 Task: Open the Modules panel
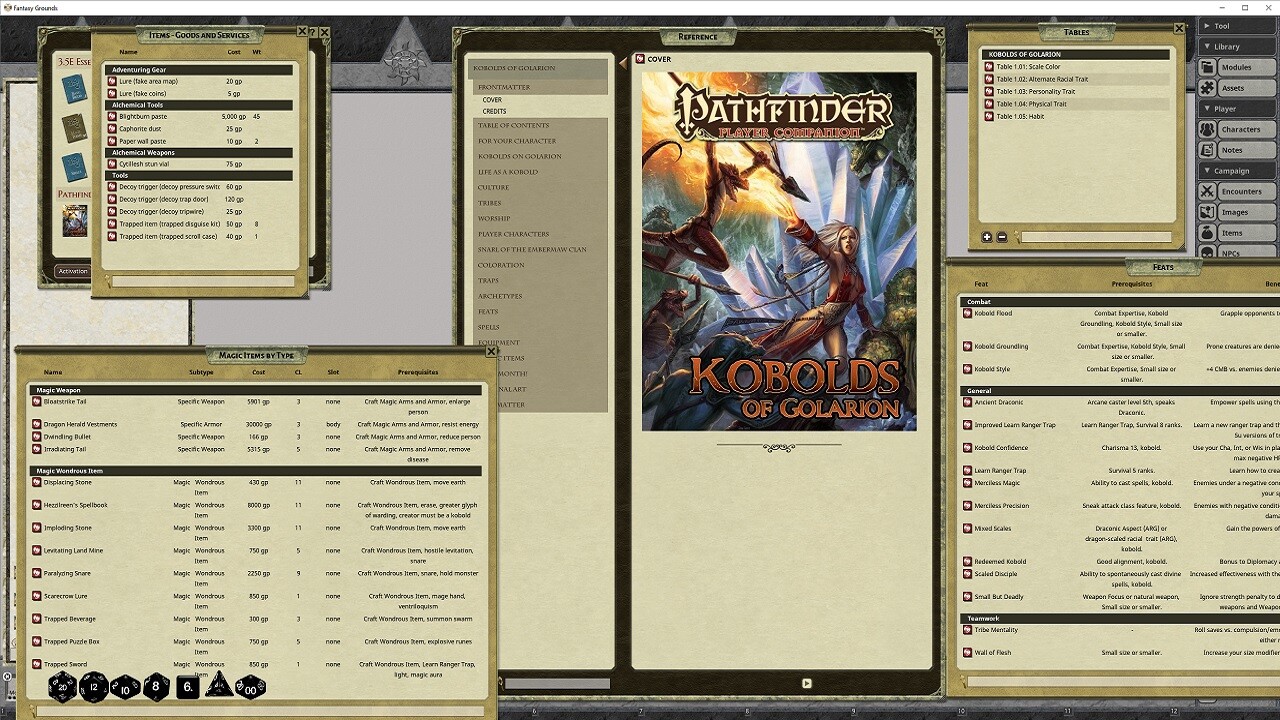click(1236, 66)
